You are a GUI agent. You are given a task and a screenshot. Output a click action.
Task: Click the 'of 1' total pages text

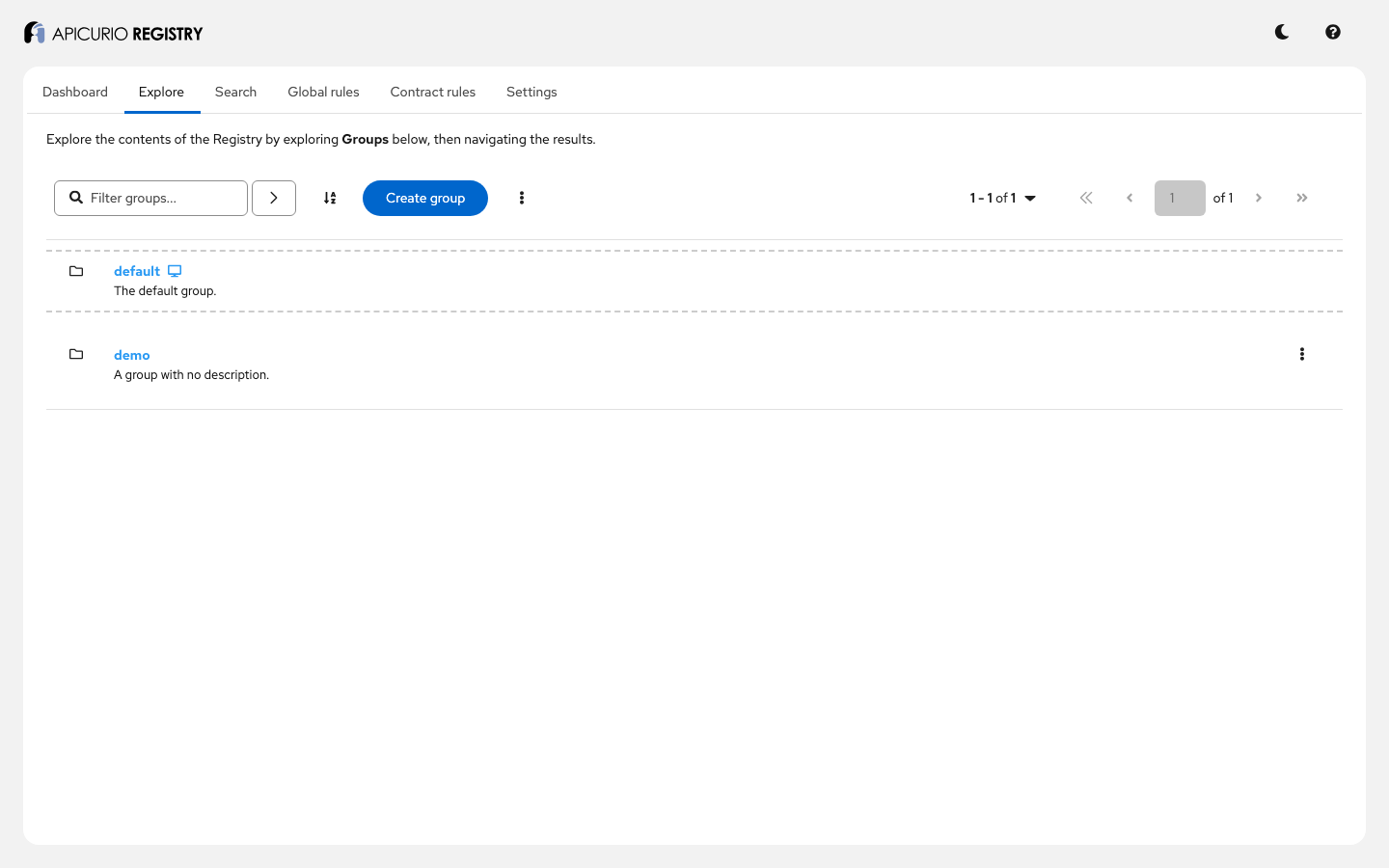point(1223,198)
